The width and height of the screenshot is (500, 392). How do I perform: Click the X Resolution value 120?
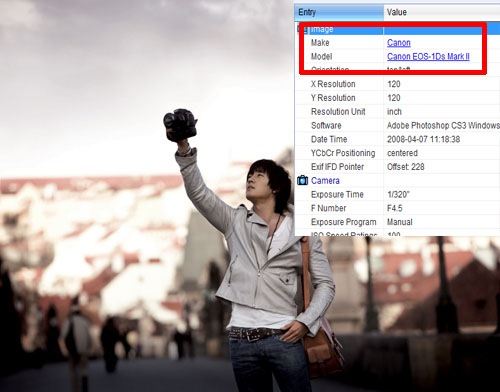394,84
